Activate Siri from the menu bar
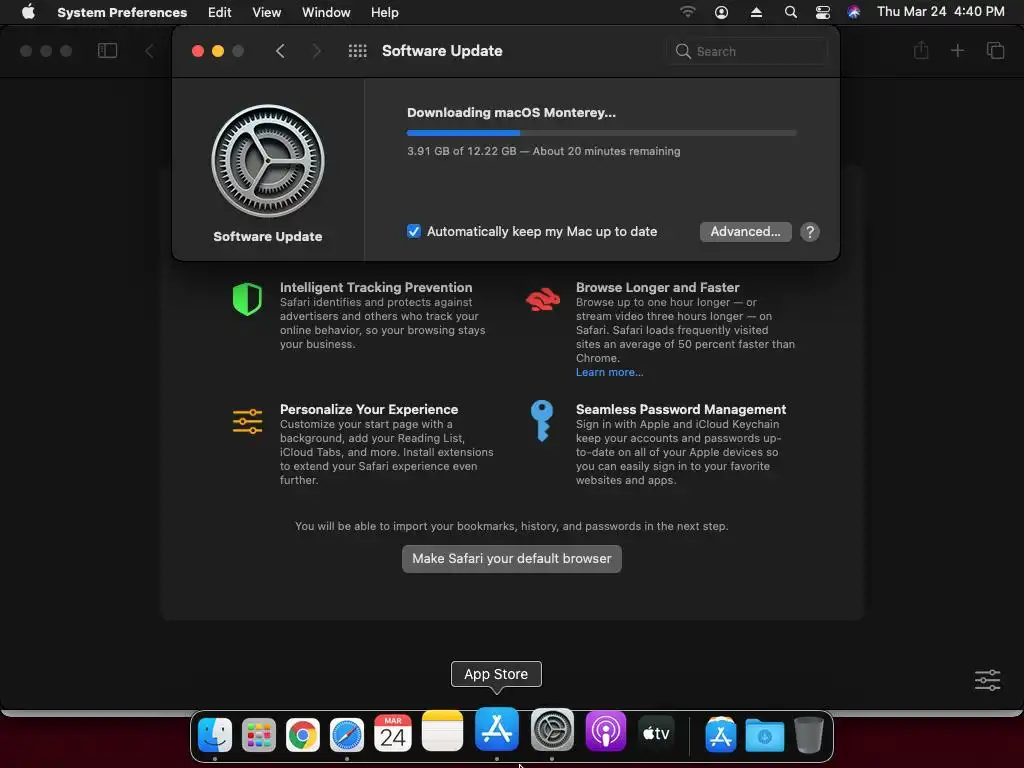Viewport: 1024px width, 768px height. 854,12
